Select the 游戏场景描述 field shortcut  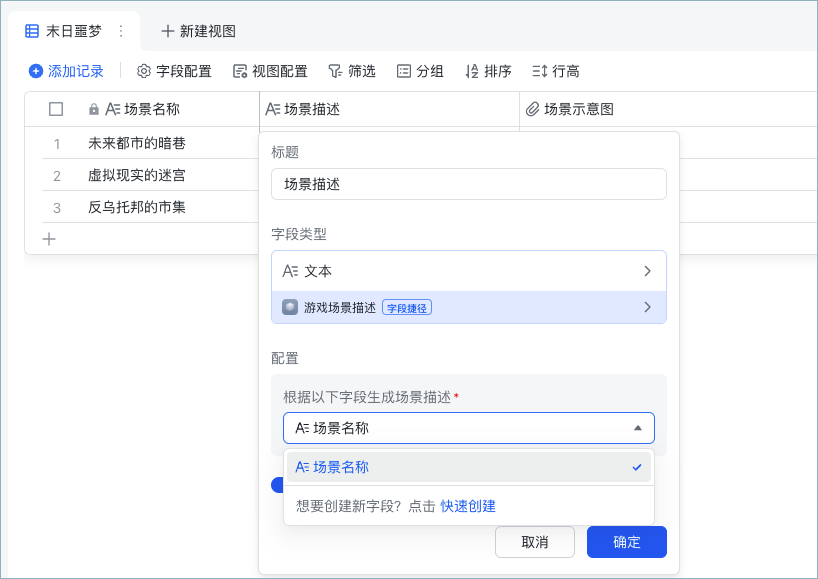[468, 307]
